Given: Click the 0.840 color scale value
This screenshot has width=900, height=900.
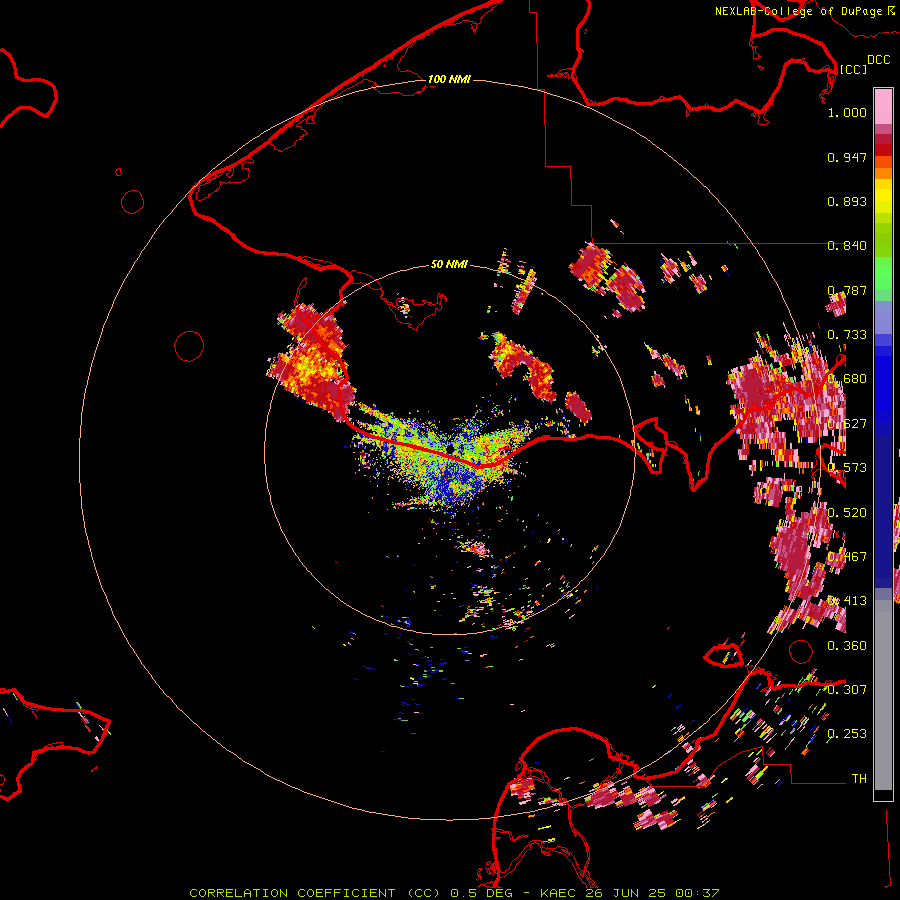Looking at the screenshot, I should point(847,246).
